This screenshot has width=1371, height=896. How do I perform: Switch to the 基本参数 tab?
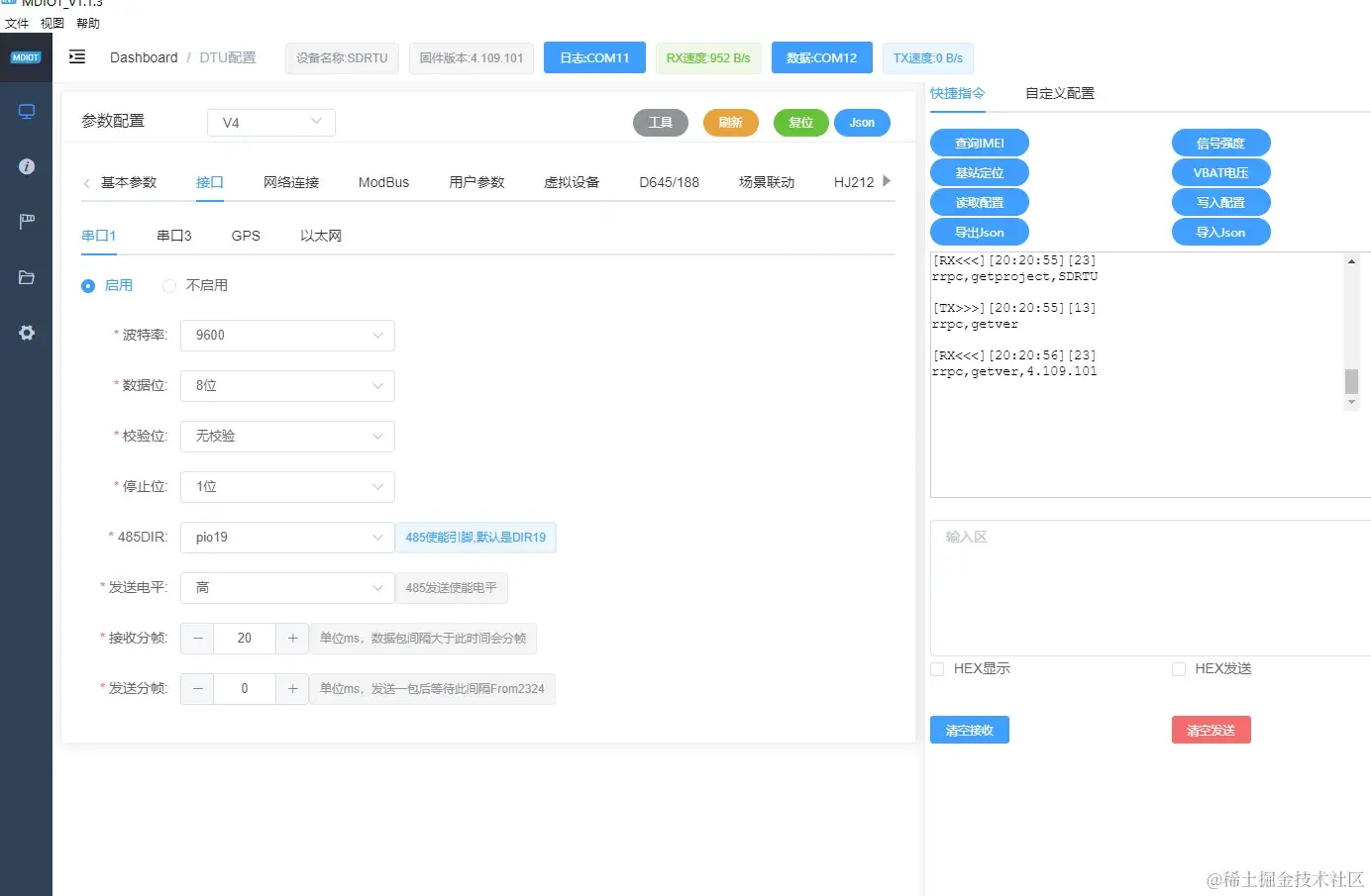click(x=129, y=182)
